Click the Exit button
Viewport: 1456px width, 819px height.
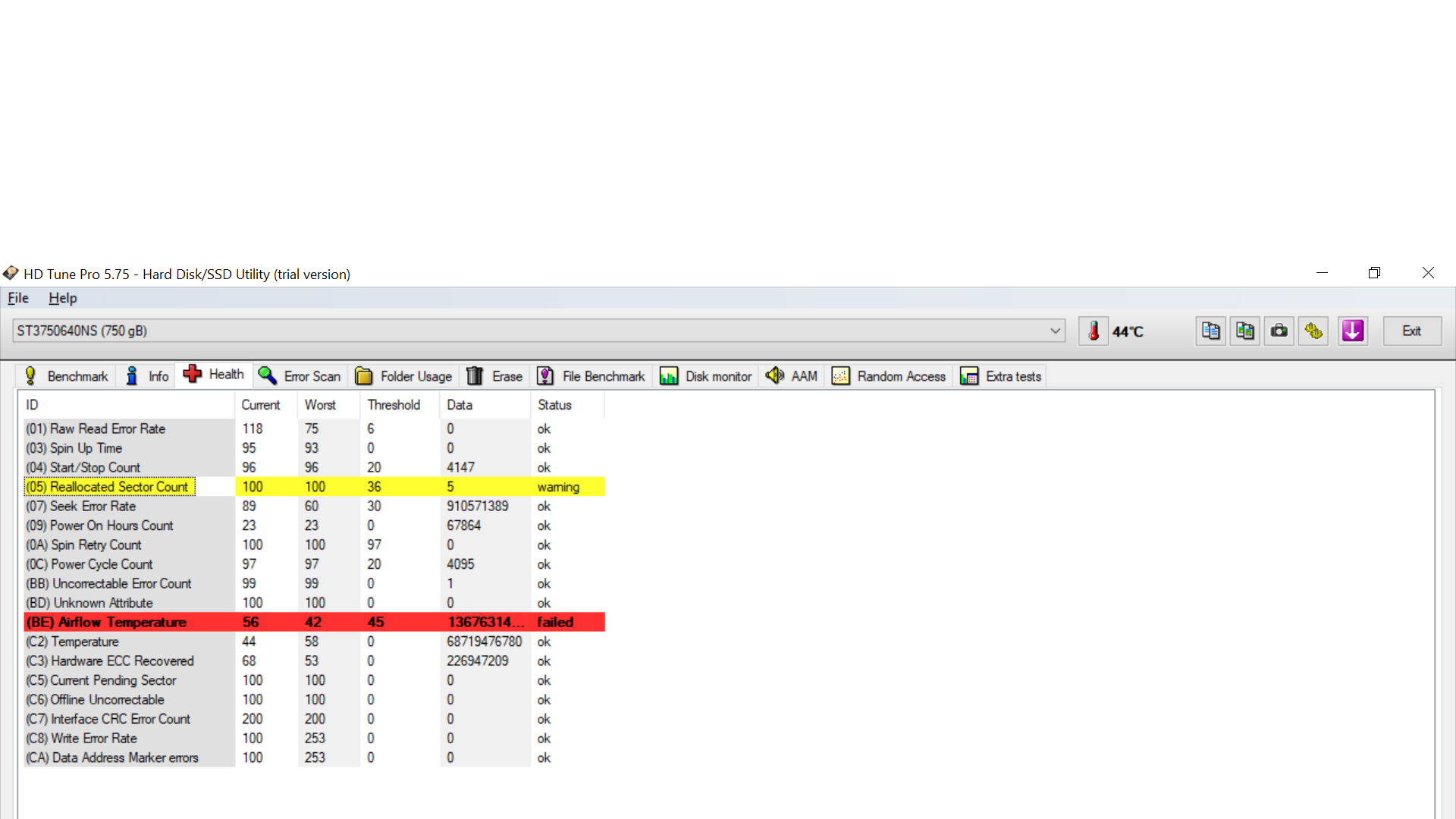click(1412, 331)
